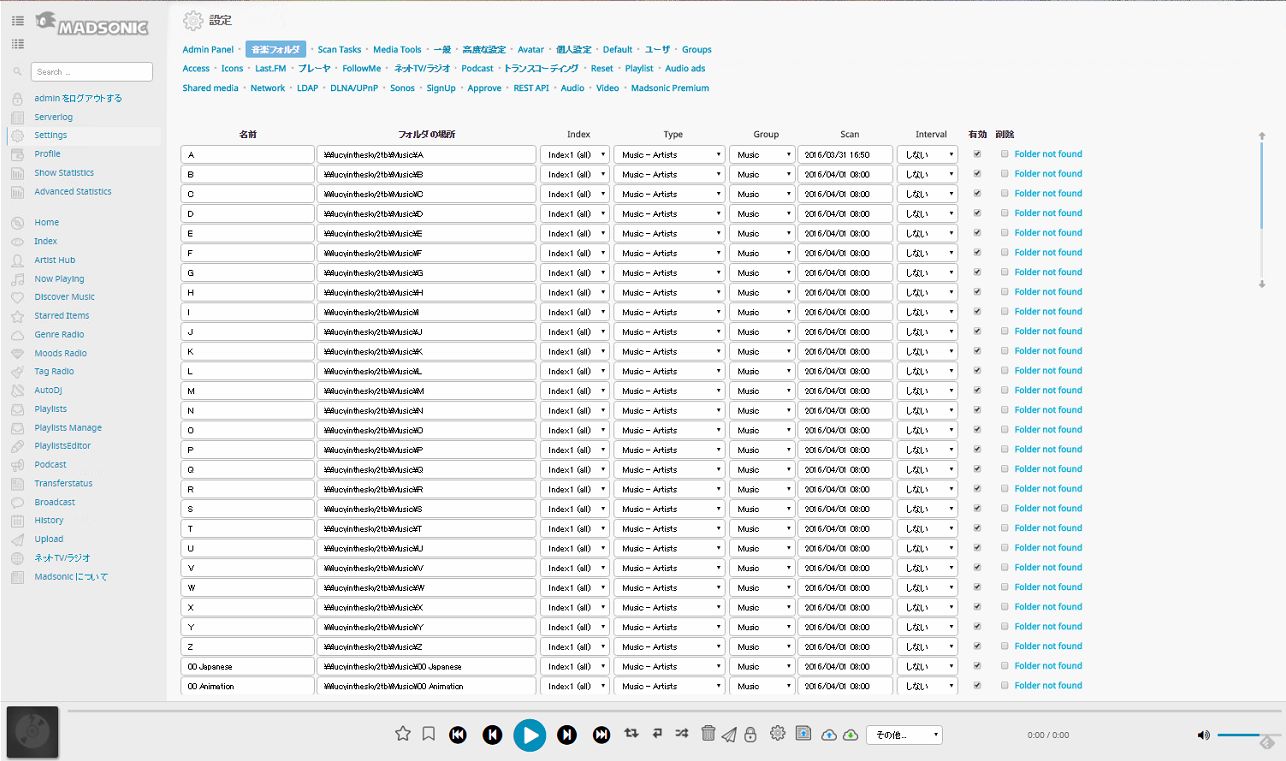Viewport: 1286px width, 761px height.
Task: Open the Scan Tasks settings tab
Action: click(x=339, y=49)
